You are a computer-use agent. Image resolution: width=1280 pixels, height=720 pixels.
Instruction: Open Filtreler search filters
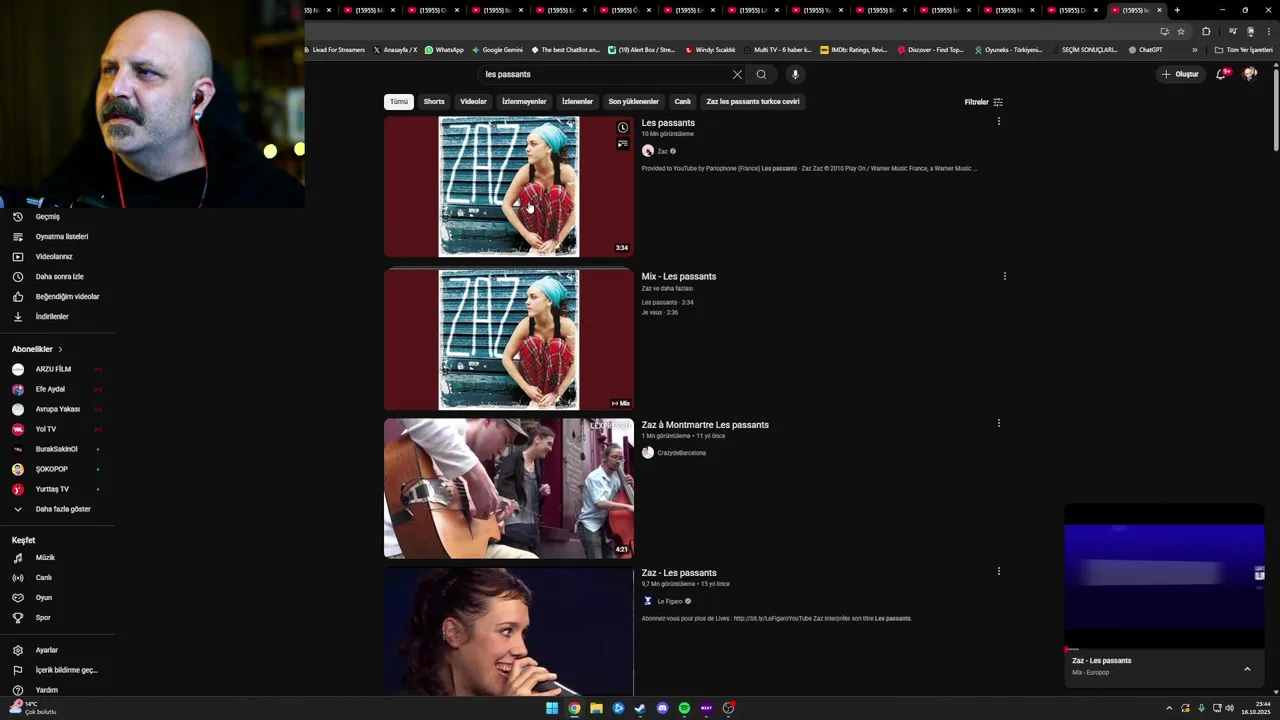983,102
